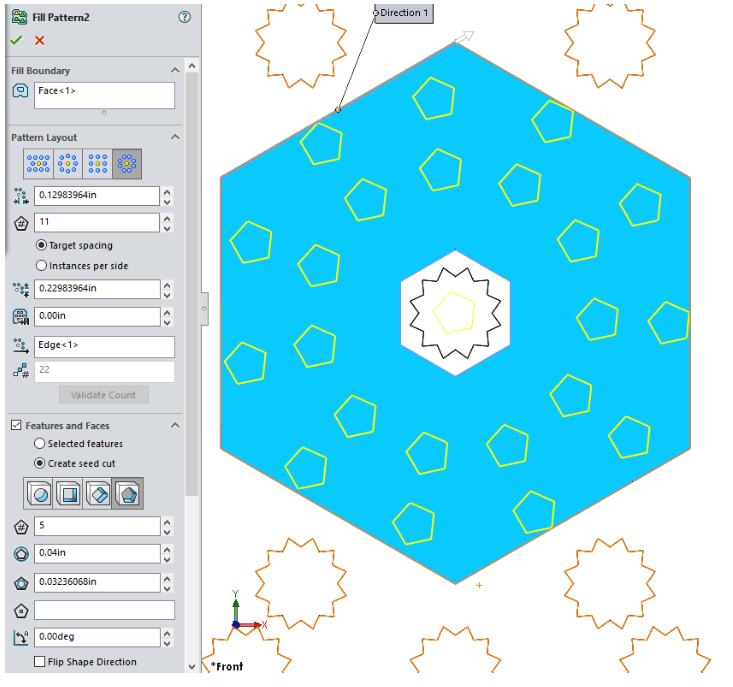Select the Perforation pattern layout icon
This screenshot has width=733, height=687.
(x=39, y=164)
